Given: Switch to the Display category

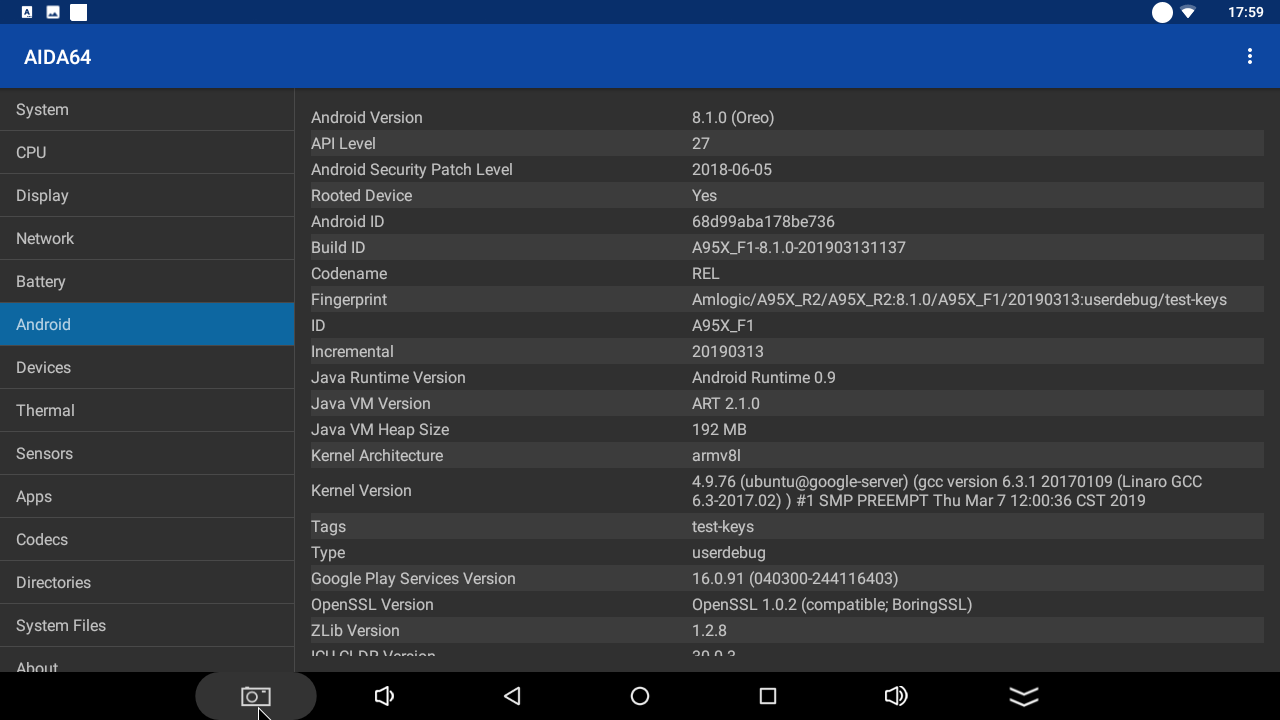Looking at the screenshot, I should coord(147,196).
